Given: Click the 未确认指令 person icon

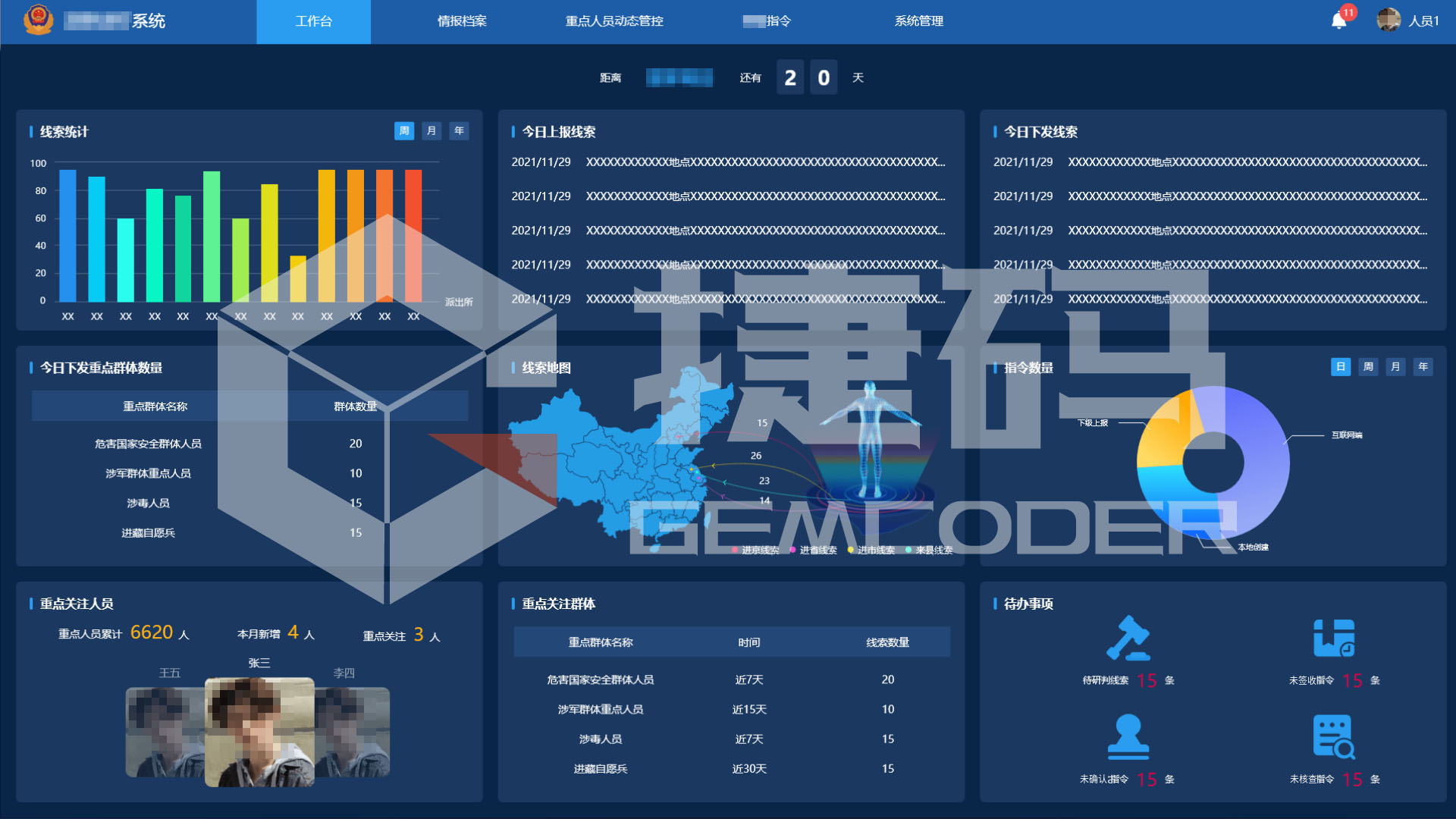Looking at the screenshot, I should [x=1128, y=736].
